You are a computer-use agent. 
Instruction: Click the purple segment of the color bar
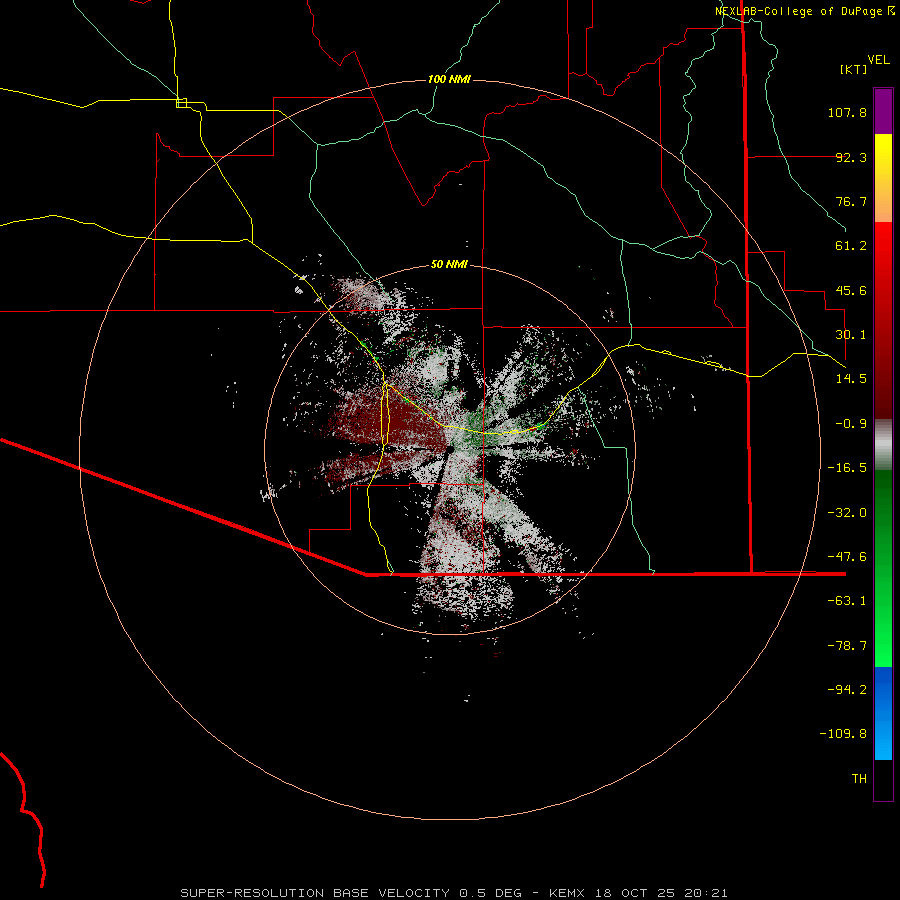coord(883,111)
